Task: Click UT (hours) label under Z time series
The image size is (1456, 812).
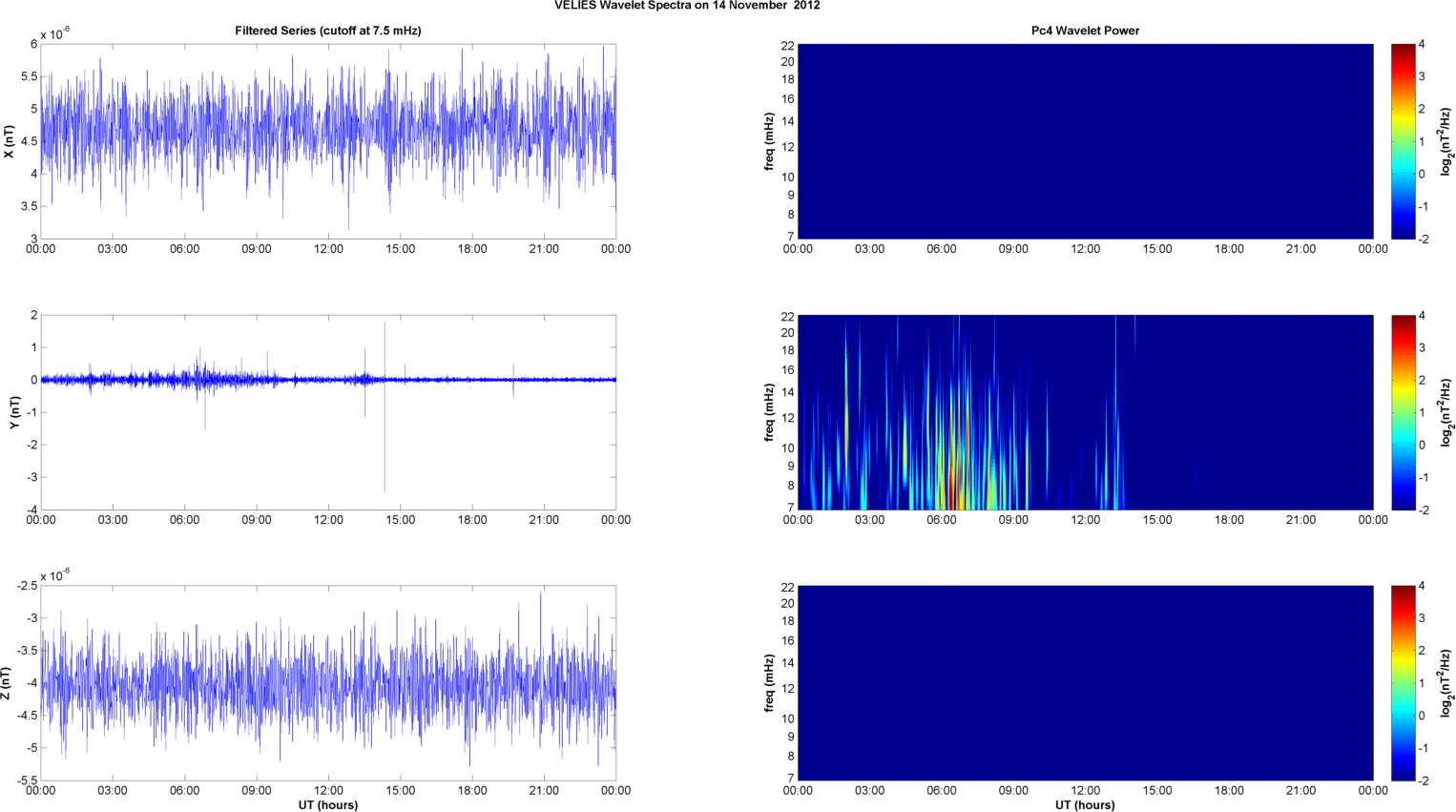Action: 327,804
